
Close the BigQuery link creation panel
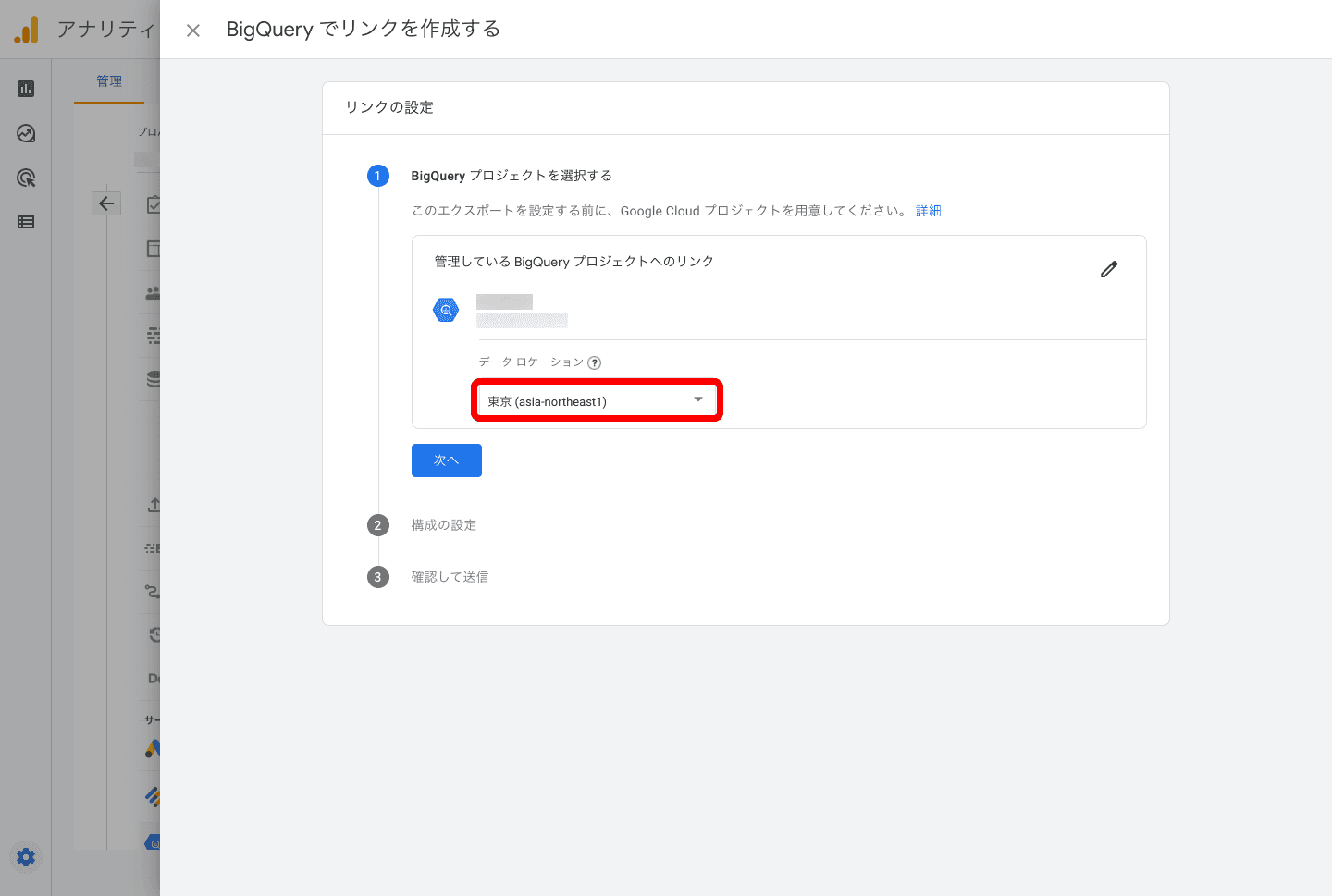point(193,31)
